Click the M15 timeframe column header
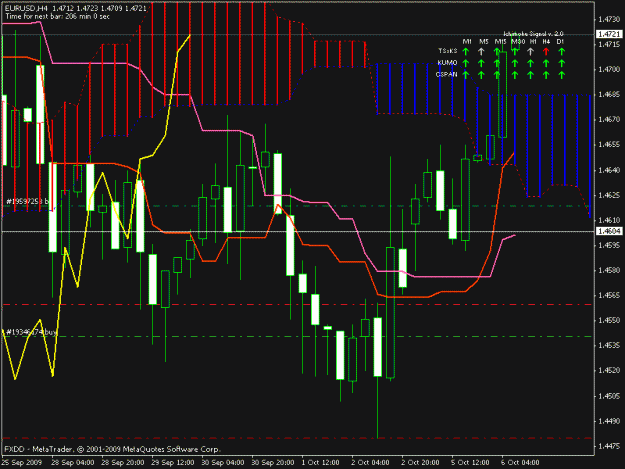This screenshot has width=625, height=469. tap(500, 41)
